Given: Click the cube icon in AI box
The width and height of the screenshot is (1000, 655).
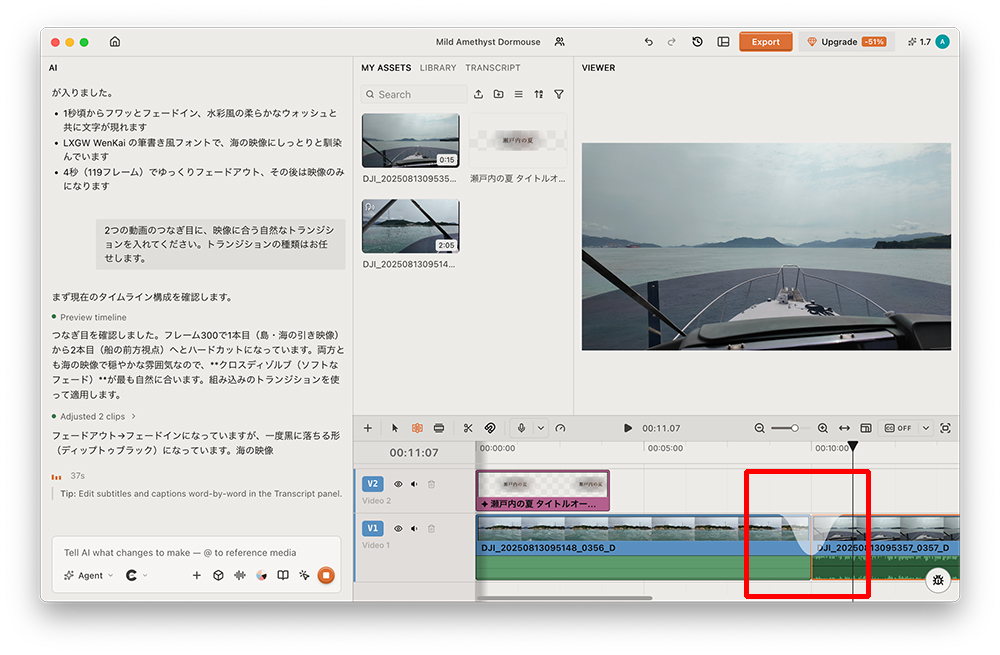Looking at the screenshot, I should coord(218,575).
